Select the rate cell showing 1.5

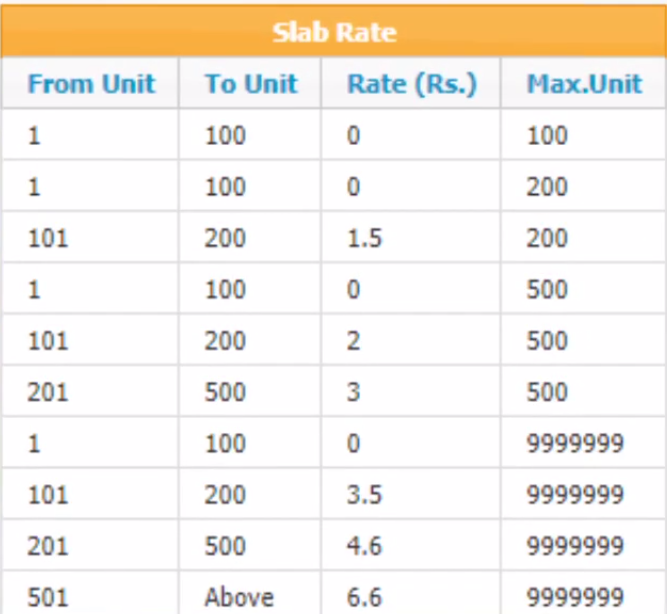tap(411, 237)
